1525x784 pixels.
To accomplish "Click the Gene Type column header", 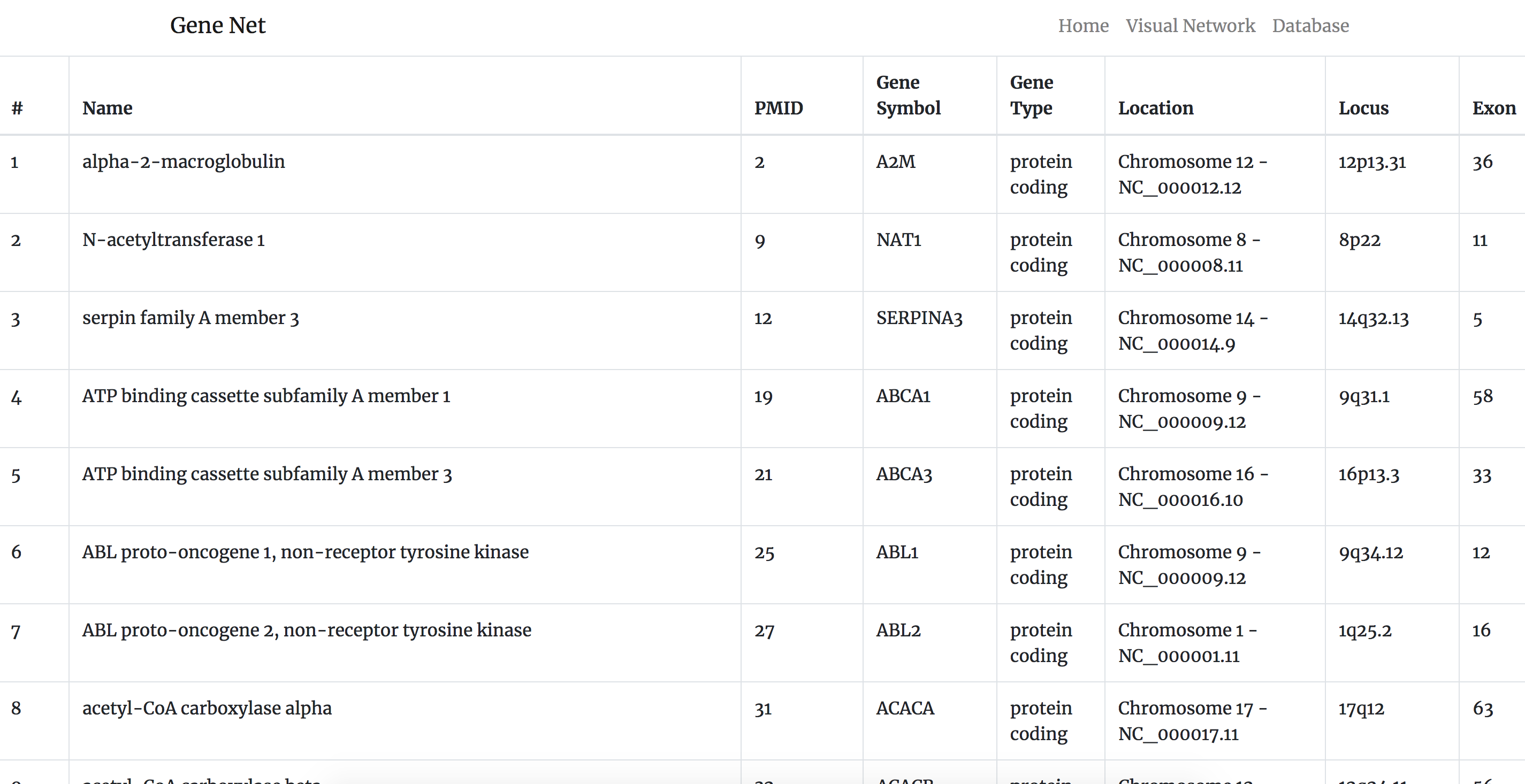I will (1031, 95).
